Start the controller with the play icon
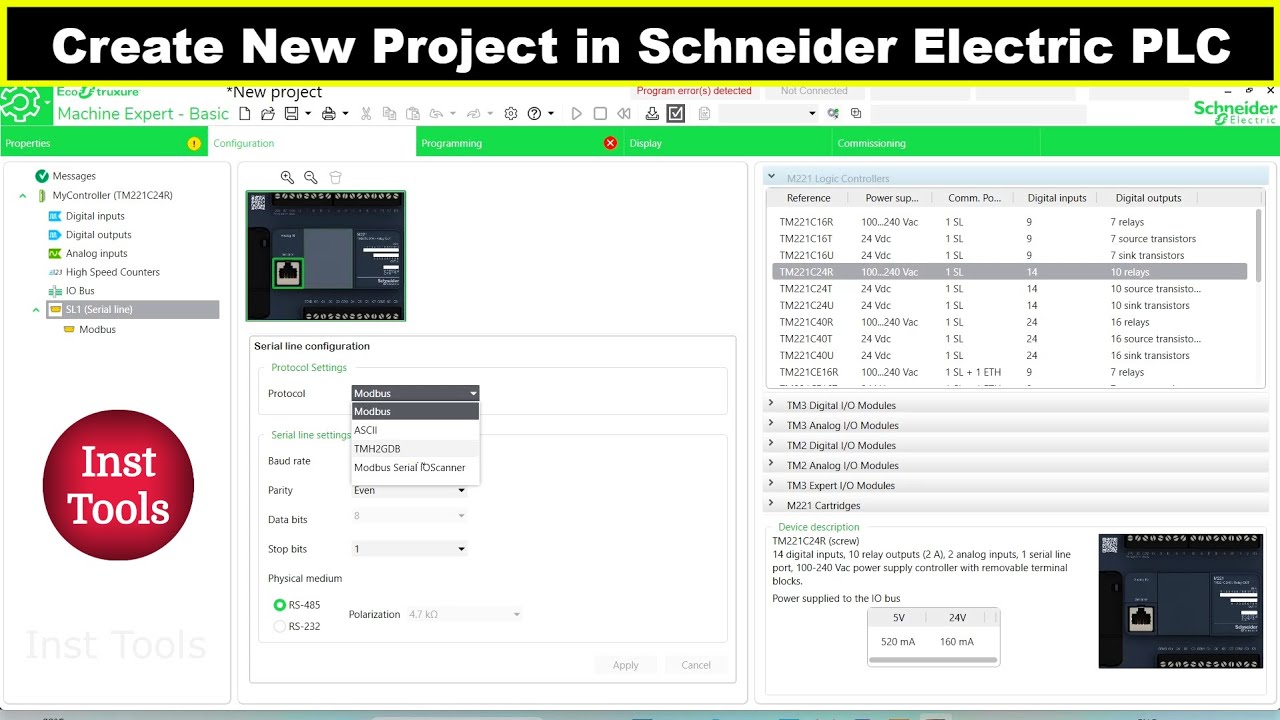 [x=576, y=114]
